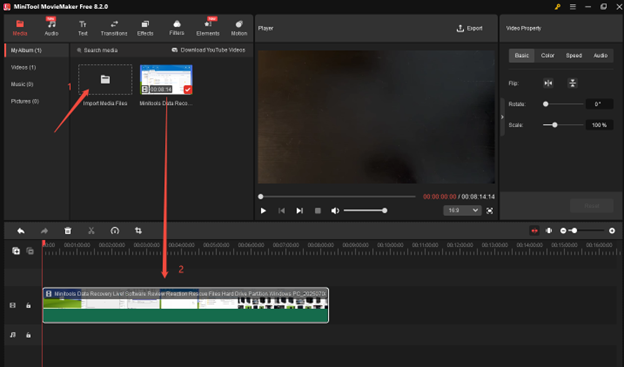The image size is (624, 367).
Task: Click the rotate value 0° field
Action: [x=599, y=104]
